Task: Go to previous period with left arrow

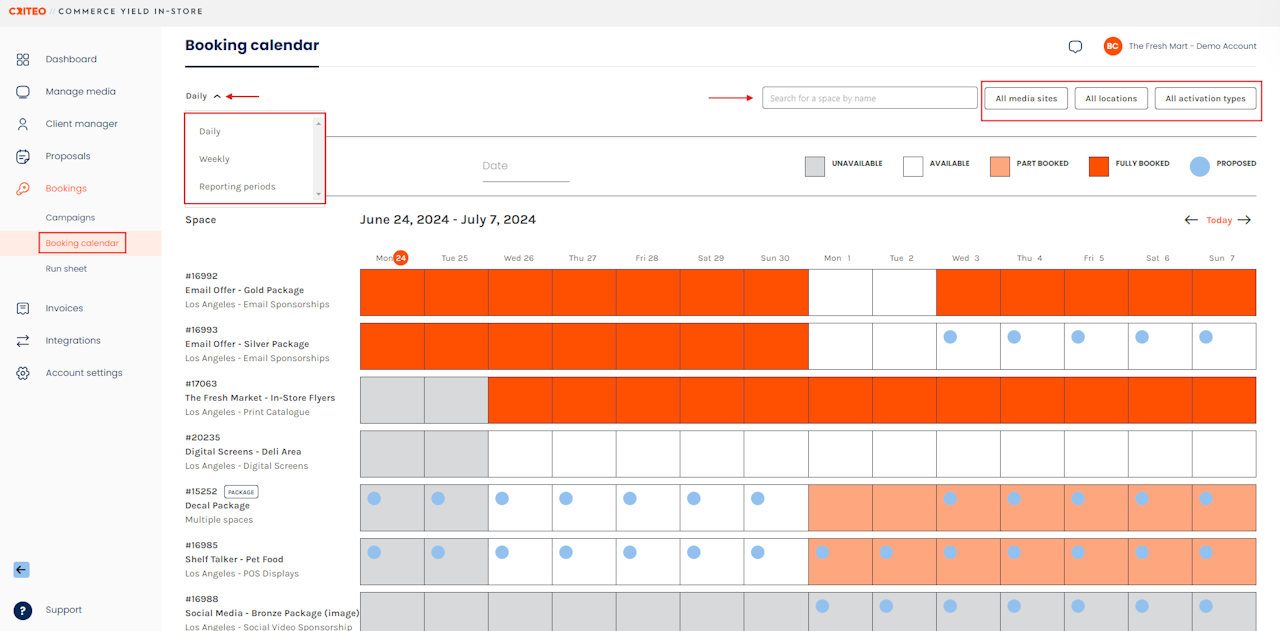Action: click(1191, 220)
